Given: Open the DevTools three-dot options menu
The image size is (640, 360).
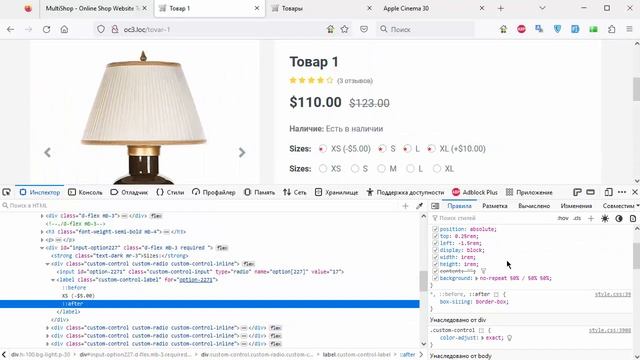Looking at the screenshot, I should pos(622,192).
